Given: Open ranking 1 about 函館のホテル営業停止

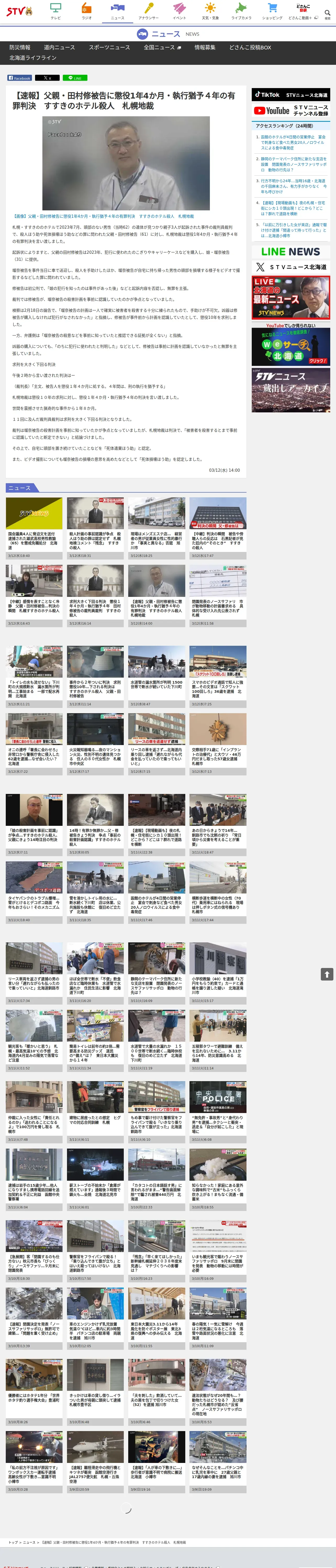Looking at the screenshot, I should tap(293, 142).
